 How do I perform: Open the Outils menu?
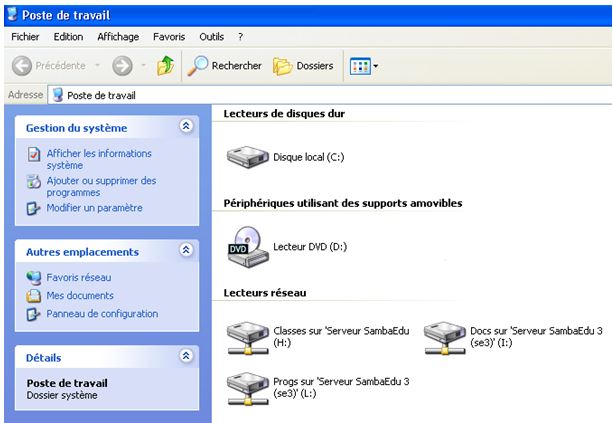click(x=212, y=37)
